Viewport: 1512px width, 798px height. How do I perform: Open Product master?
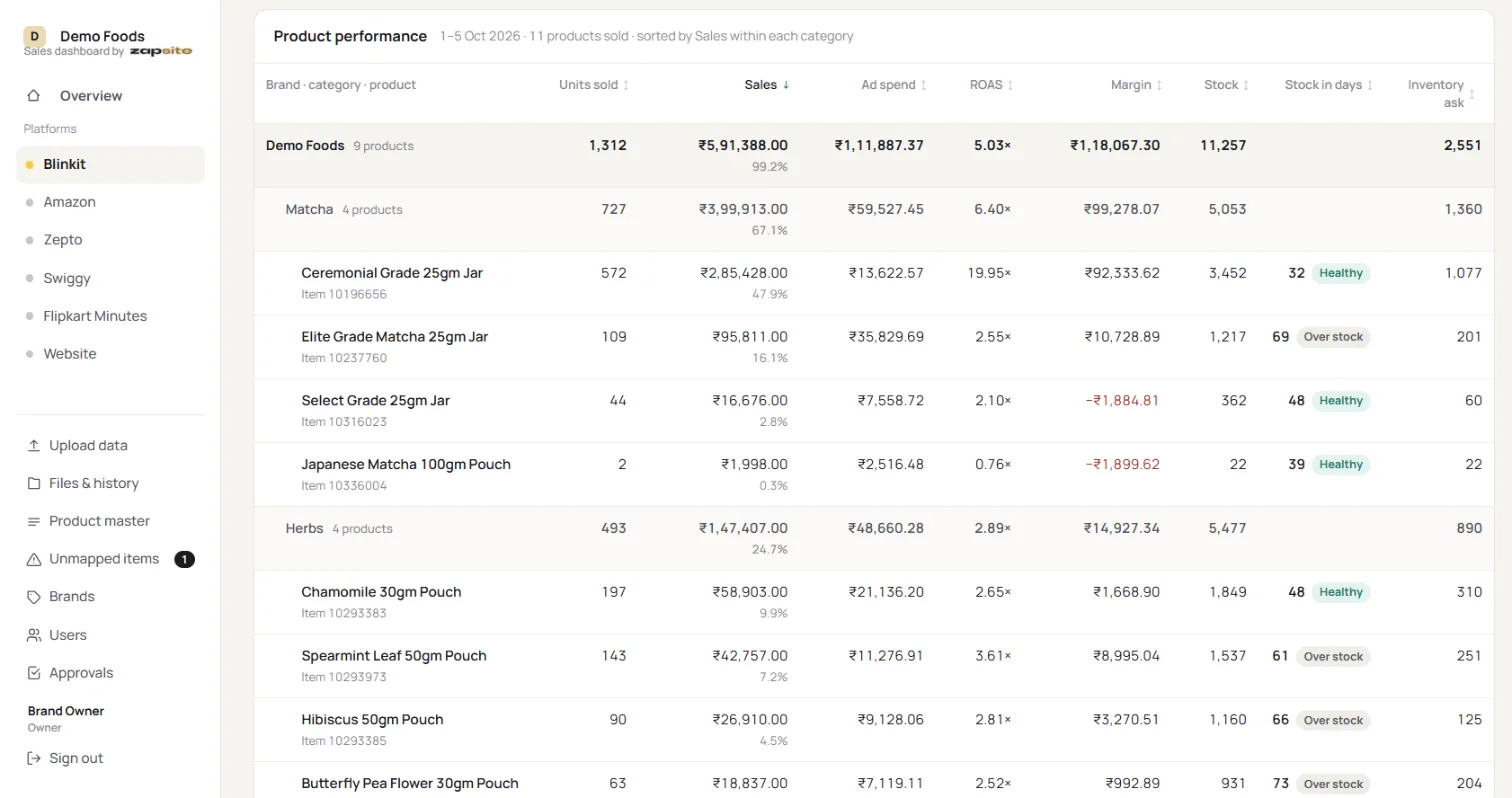click(x=110, y=521)
